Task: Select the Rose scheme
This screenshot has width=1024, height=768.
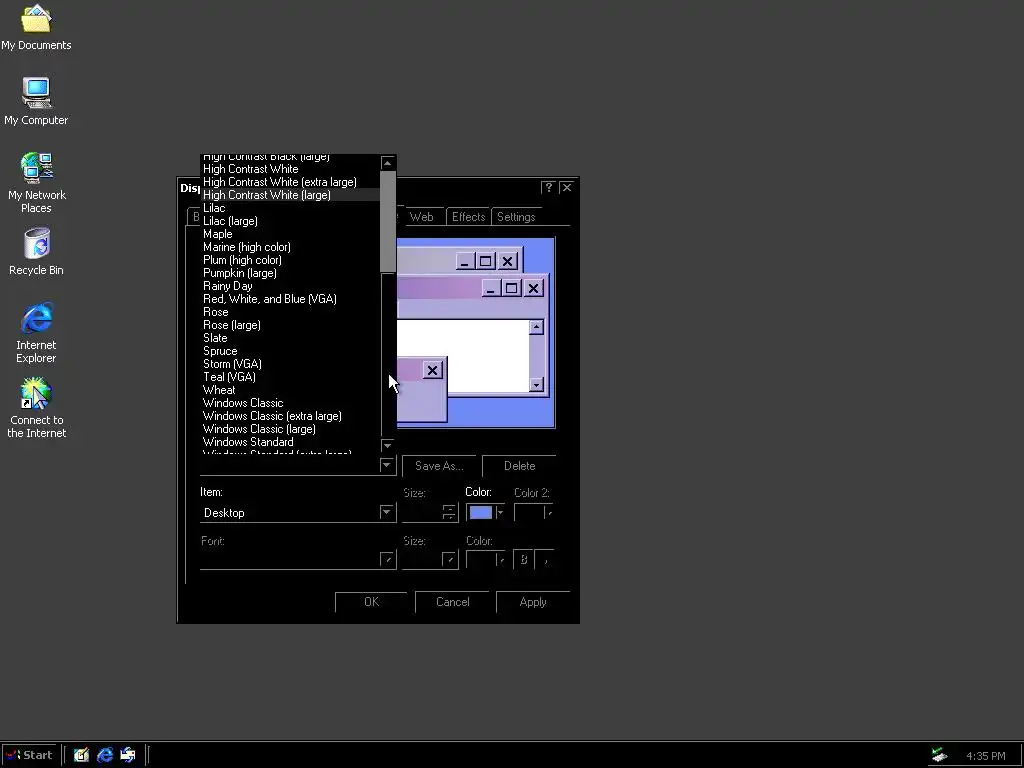Action: (x=290, y=312)
